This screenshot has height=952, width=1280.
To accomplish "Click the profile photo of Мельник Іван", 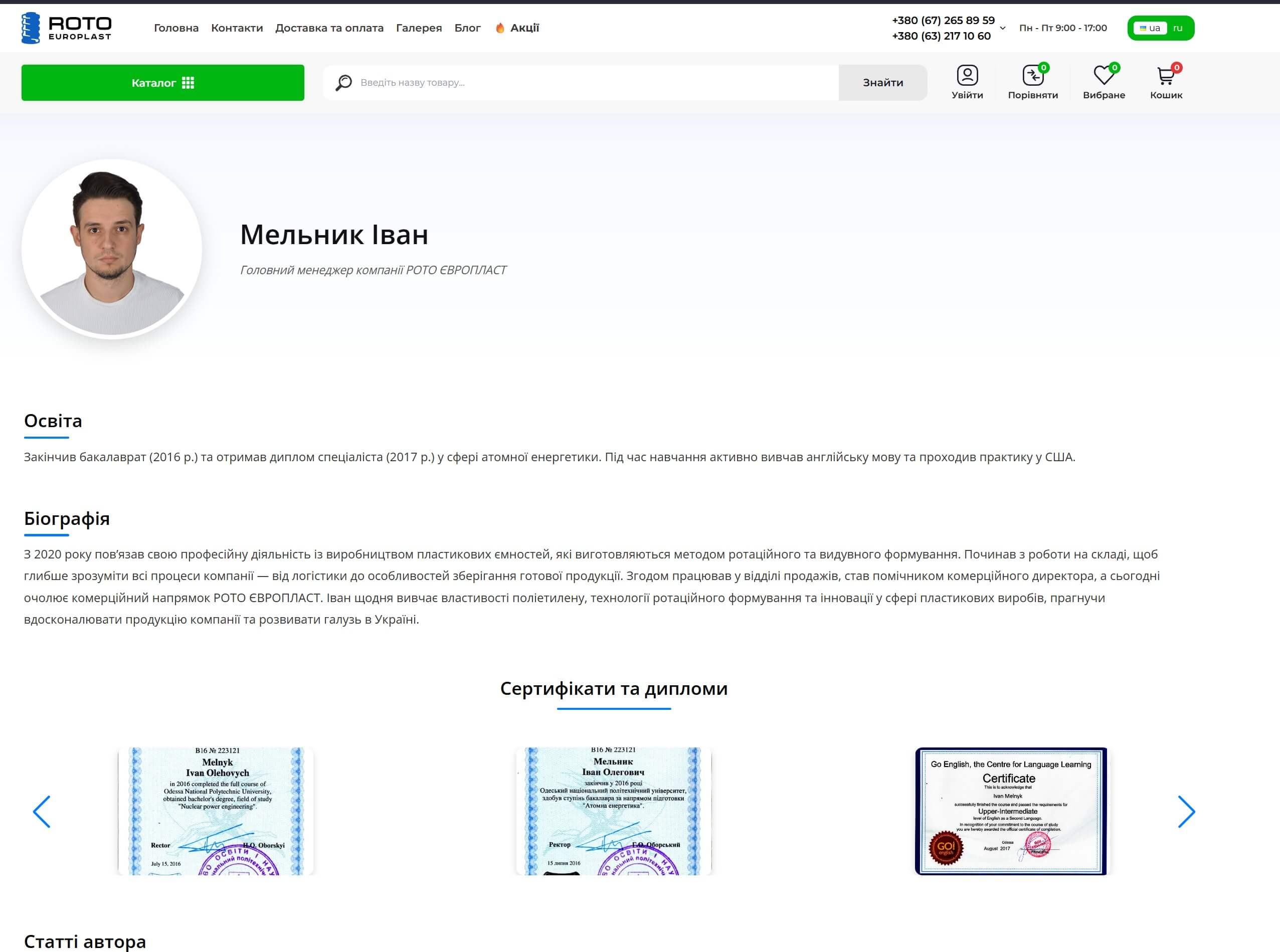I will [x=112, y=249].
